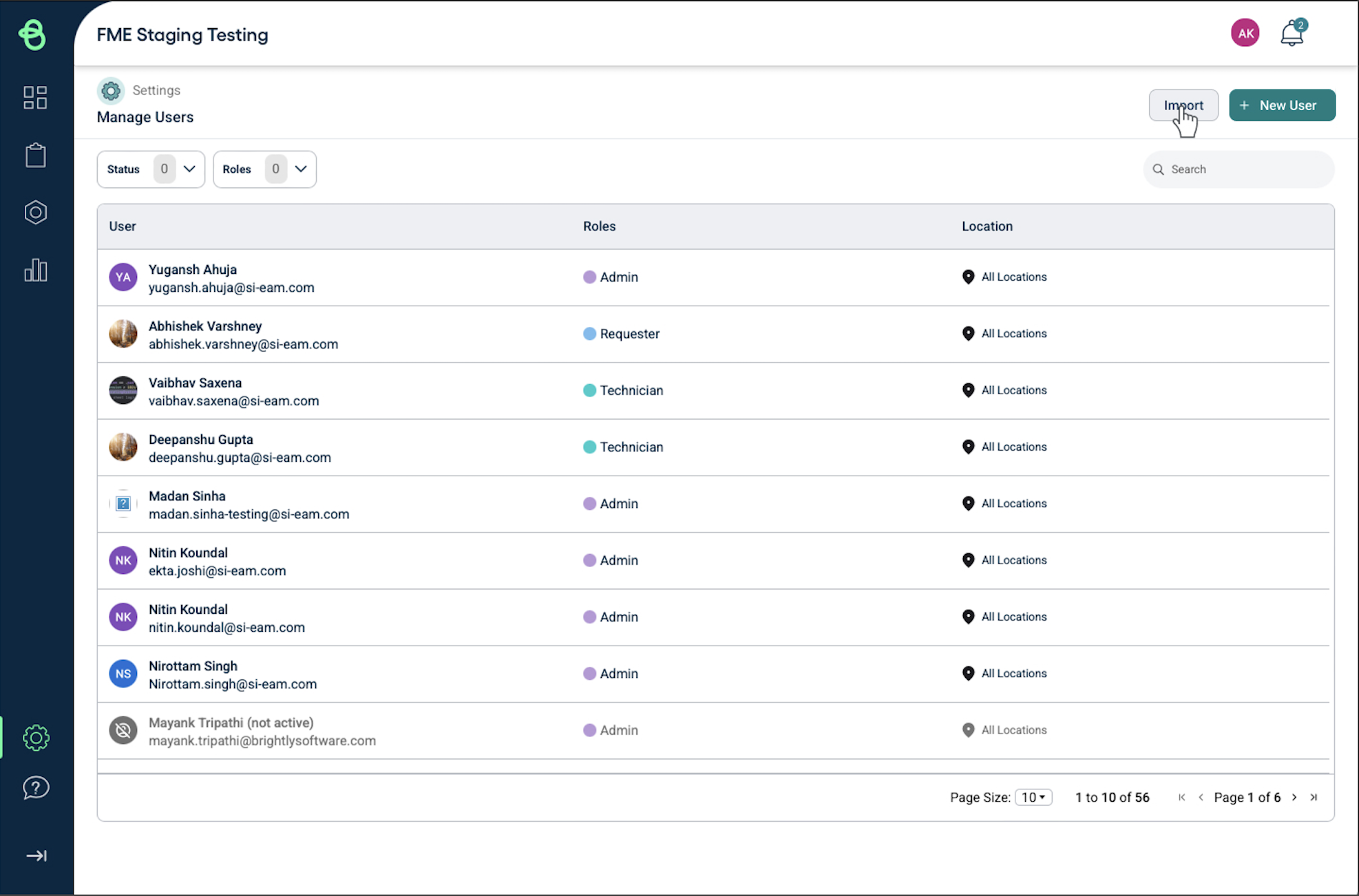Open the dashboard grid icon in sidebar
This screenshot has height=896, width=1359.
(35, 98)
